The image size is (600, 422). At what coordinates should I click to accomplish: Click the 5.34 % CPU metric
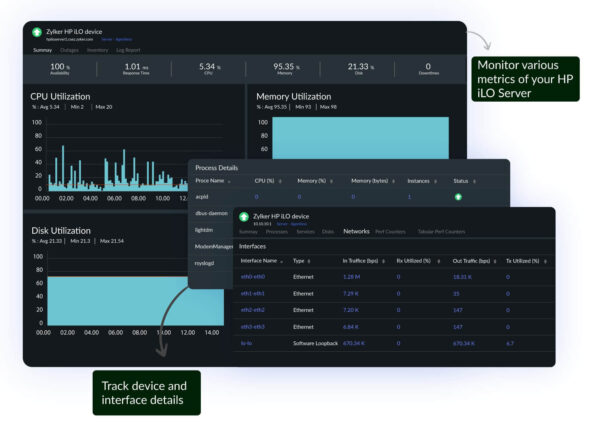[x=209, y=68]
